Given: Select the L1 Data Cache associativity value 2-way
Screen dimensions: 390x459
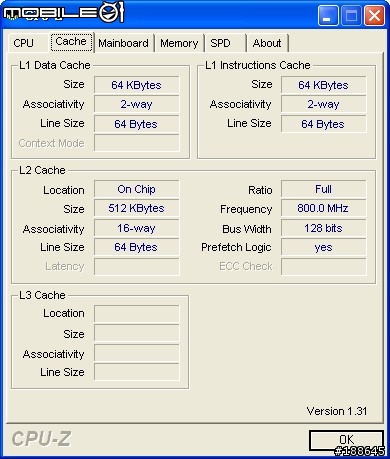Looking at the screenshot, I should 136,104.
